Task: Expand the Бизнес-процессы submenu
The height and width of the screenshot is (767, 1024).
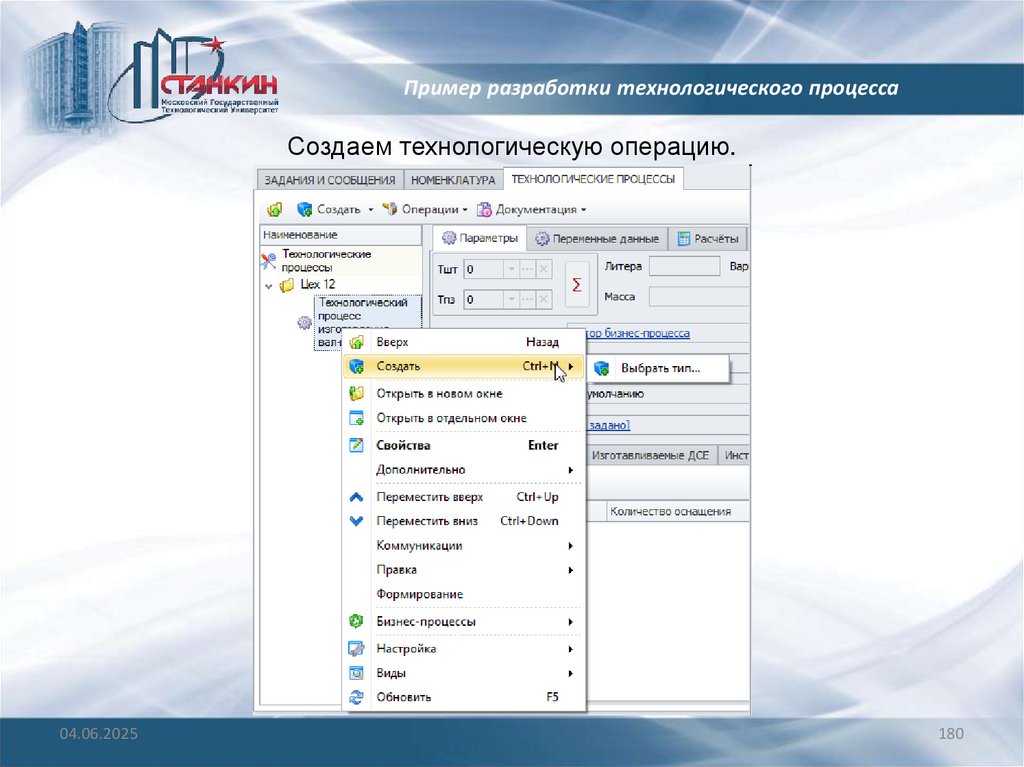Action: click(463, 622)
